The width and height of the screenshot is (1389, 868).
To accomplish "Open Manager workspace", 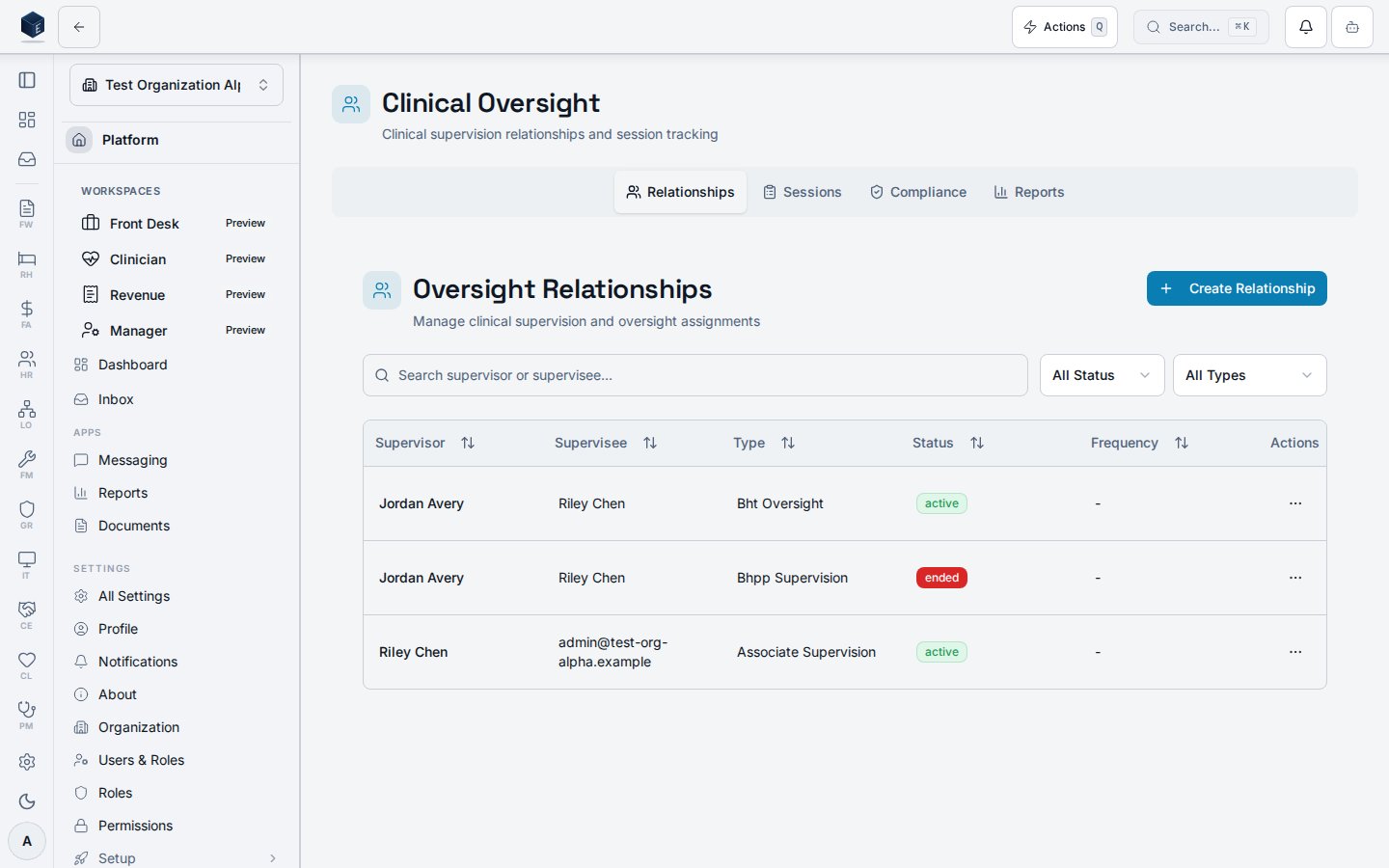I will 177,331.
